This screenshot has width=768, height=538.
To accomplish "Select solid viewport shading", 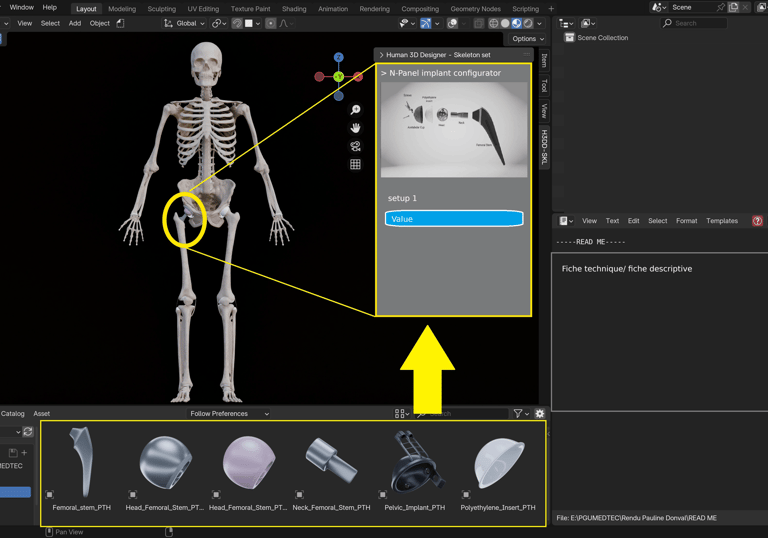I will (505, 23).
